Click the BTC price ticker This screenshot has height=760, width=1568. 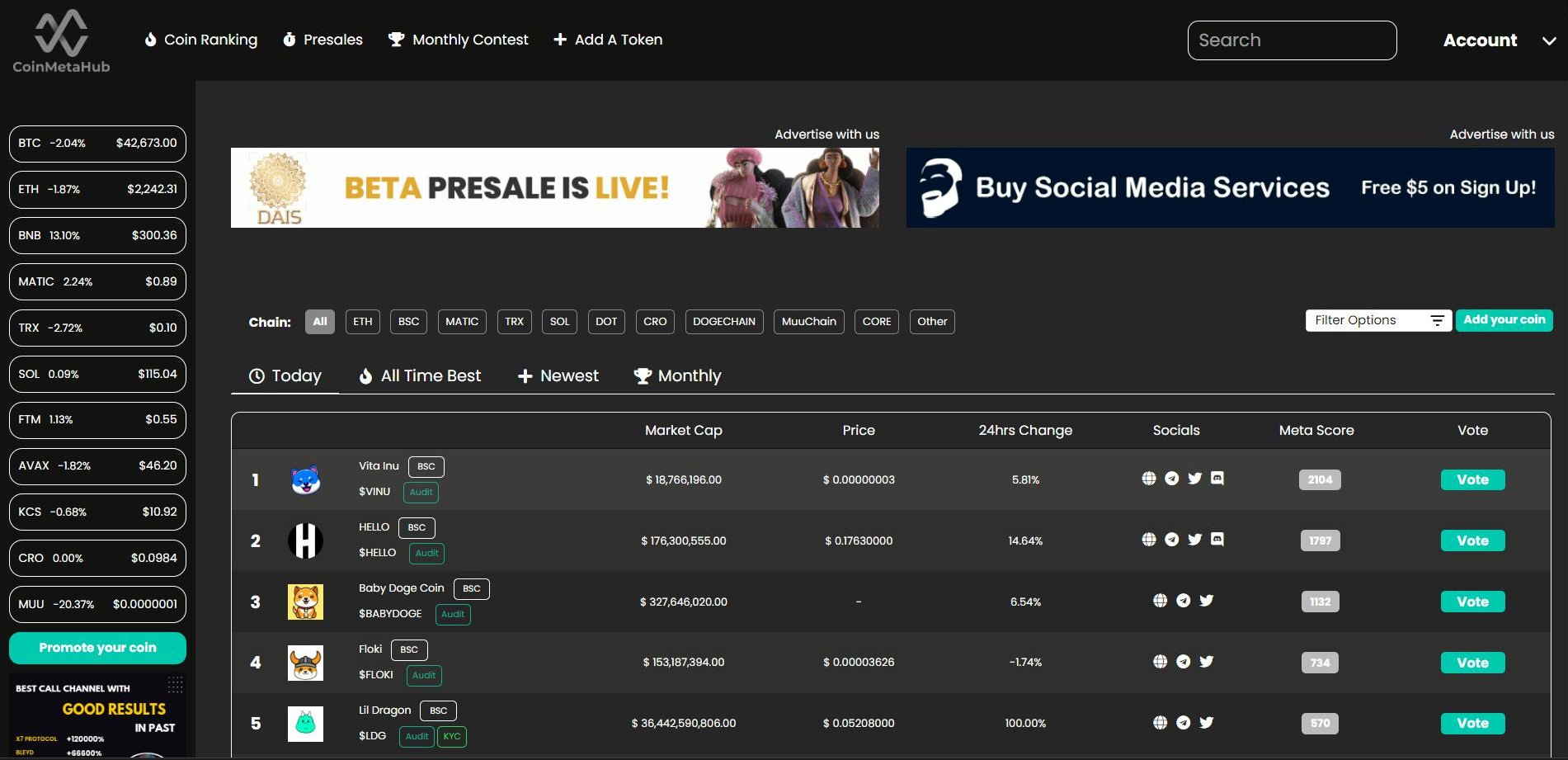tap(97, 144)
